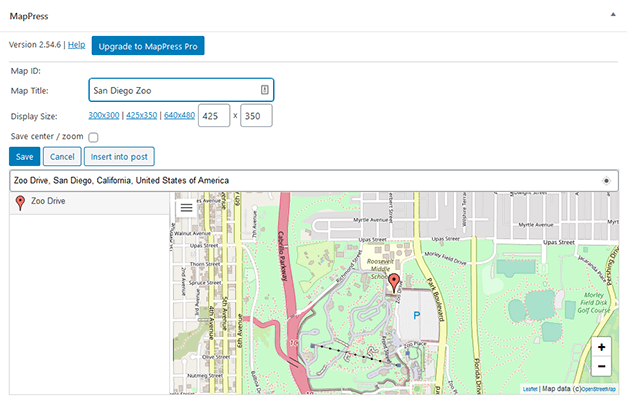Screen dimensions: 627x400
Task: Enable the Save center / zoom checkbox
Action: pyautogui.click(x=93, y=137)
